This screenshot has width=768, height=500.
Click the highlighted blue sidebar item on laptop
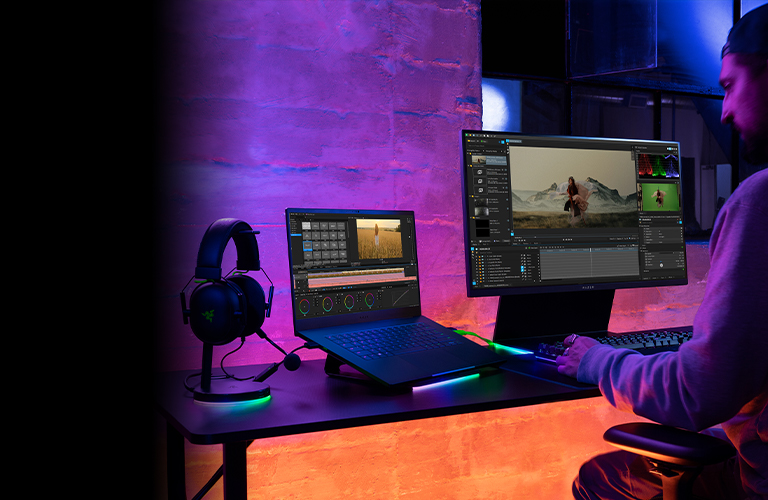tap(296, 235)
